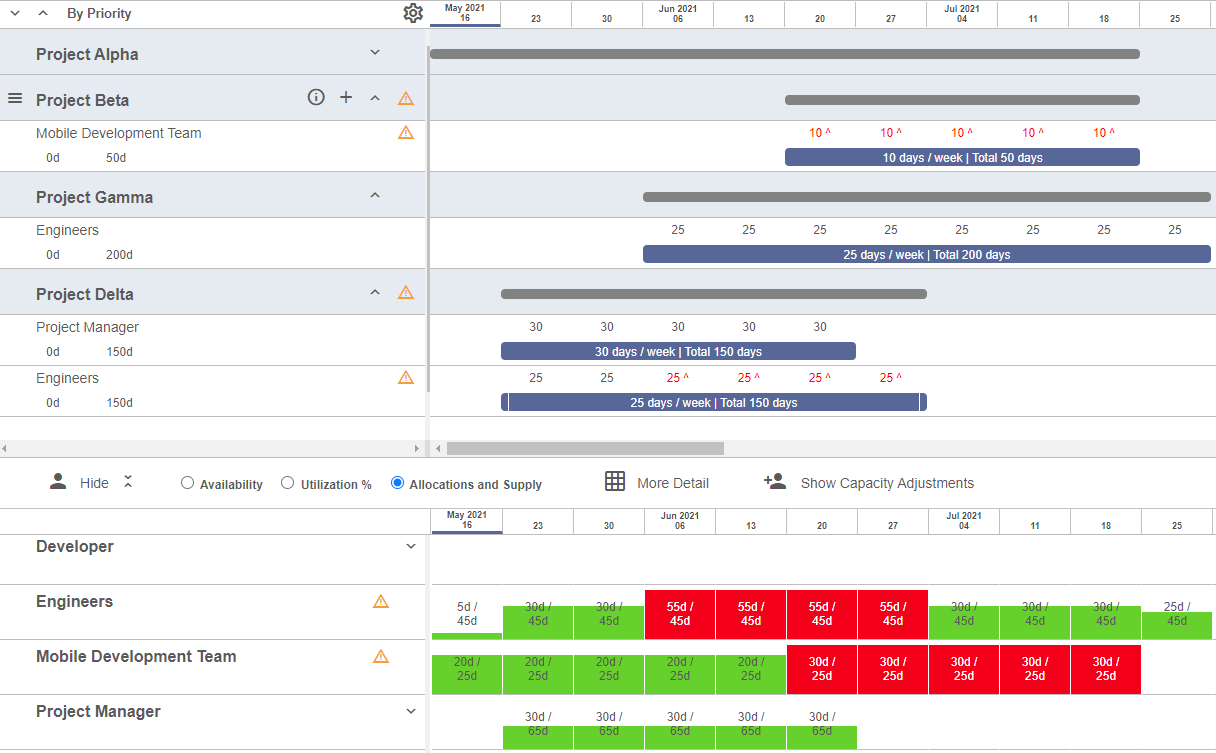1216x753 pixels.
Task: Expand all using top-left down chevron
Action: click(15, 13)
